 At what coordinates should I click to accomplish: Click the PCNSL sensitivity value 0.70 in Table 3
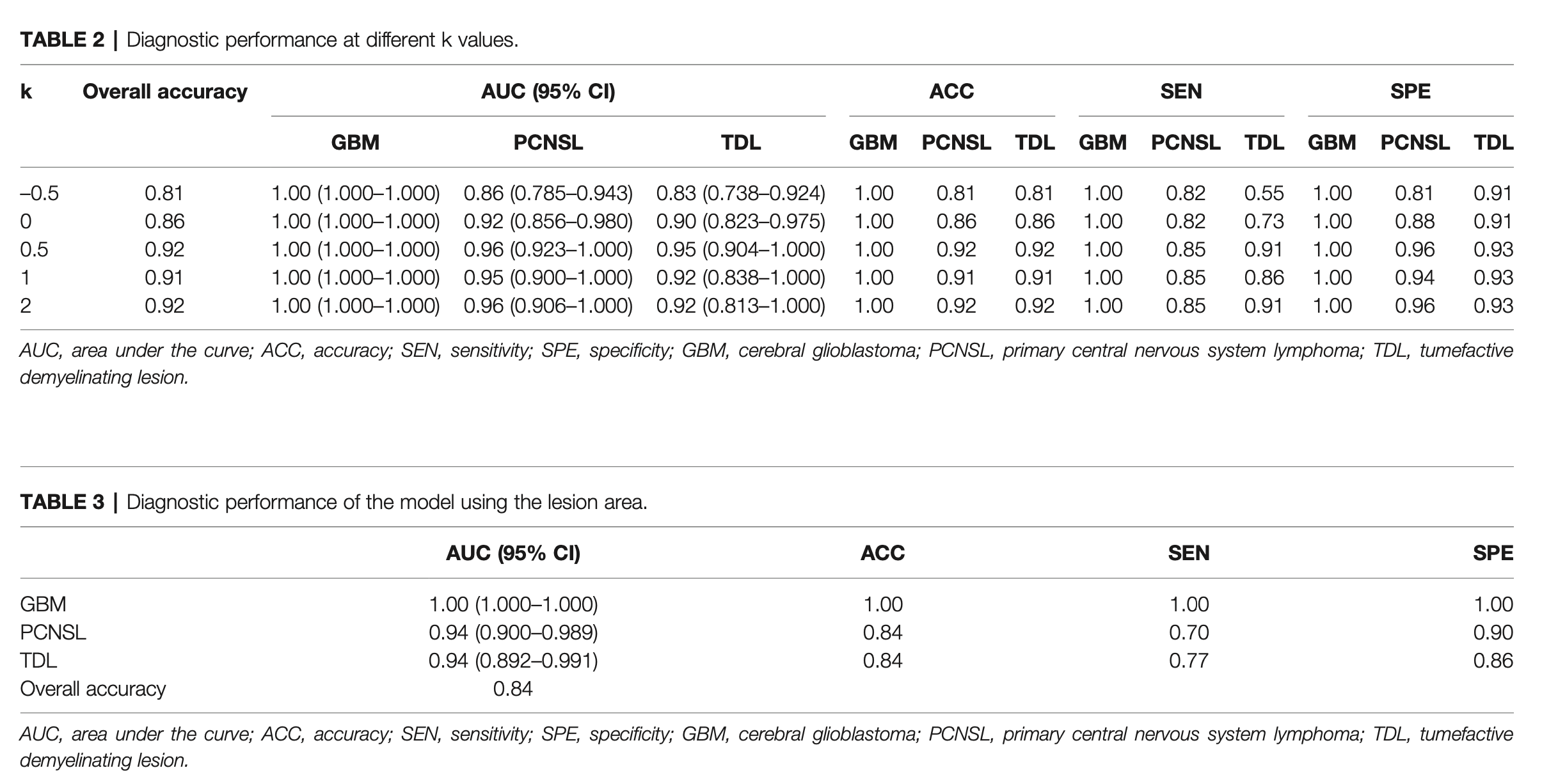point(1189,632)
